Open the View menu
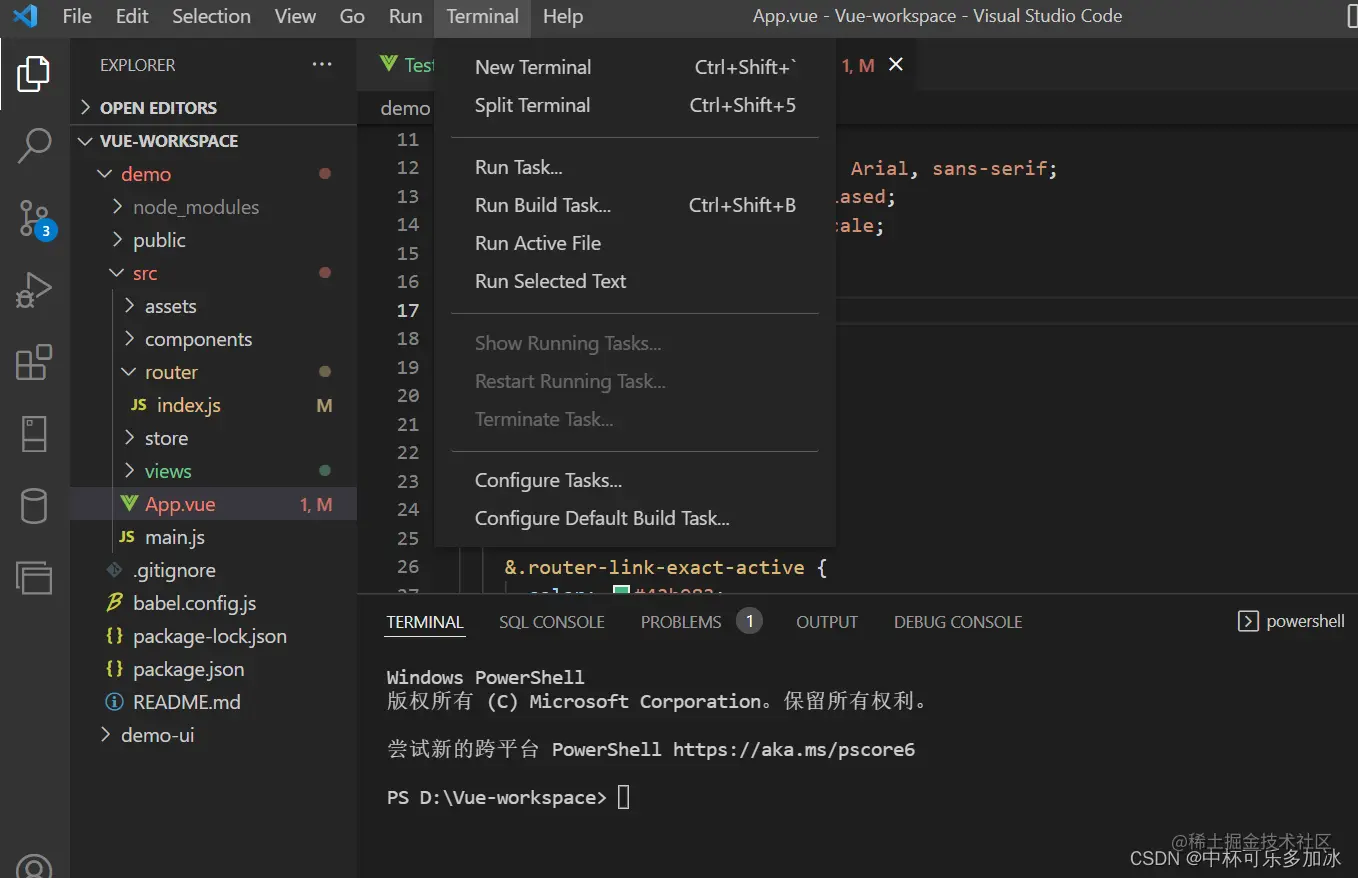Image resolution: width=1358 pixels, height=878 pixels. click(x=295, y=16)
